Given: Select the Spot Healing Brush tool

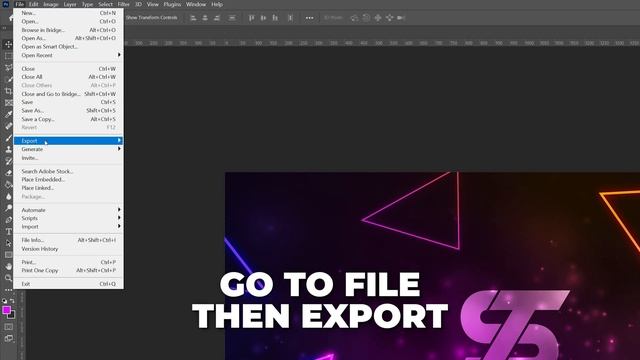Looking at the screenshot, I should pyautogui.click(x=8, y=126).
